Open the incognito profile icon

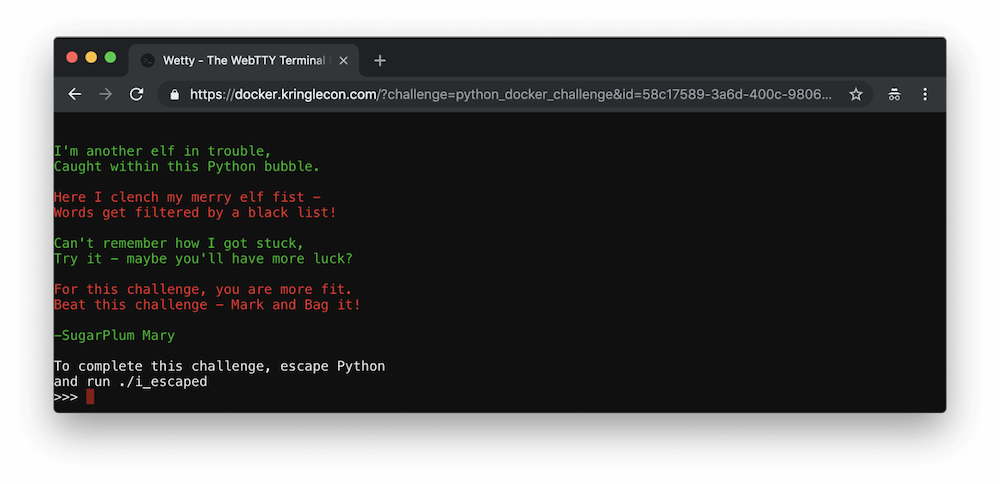894,94
